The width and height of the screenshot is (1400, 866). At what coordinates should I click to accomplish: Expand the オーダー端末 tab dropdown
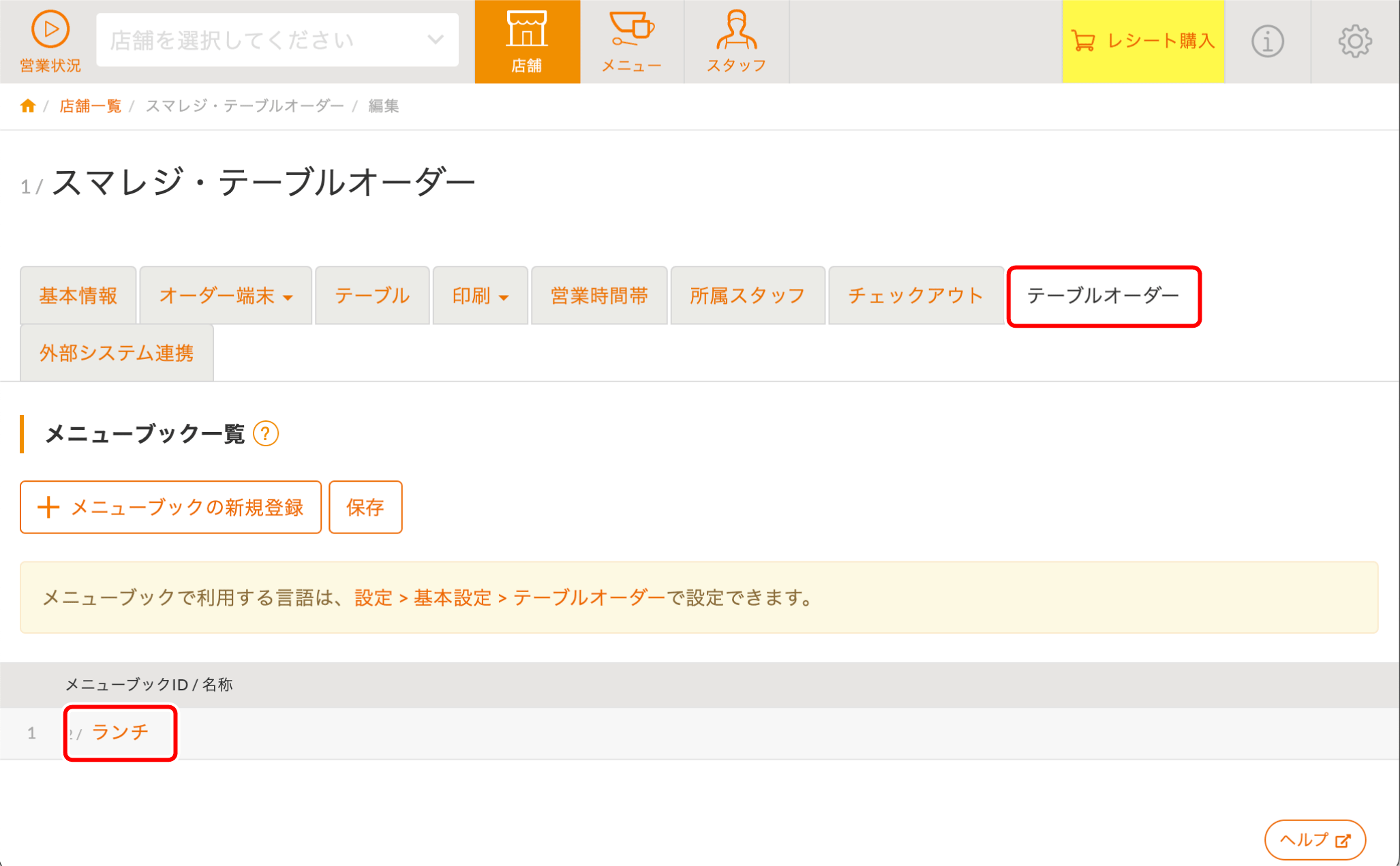click(226, 296)
